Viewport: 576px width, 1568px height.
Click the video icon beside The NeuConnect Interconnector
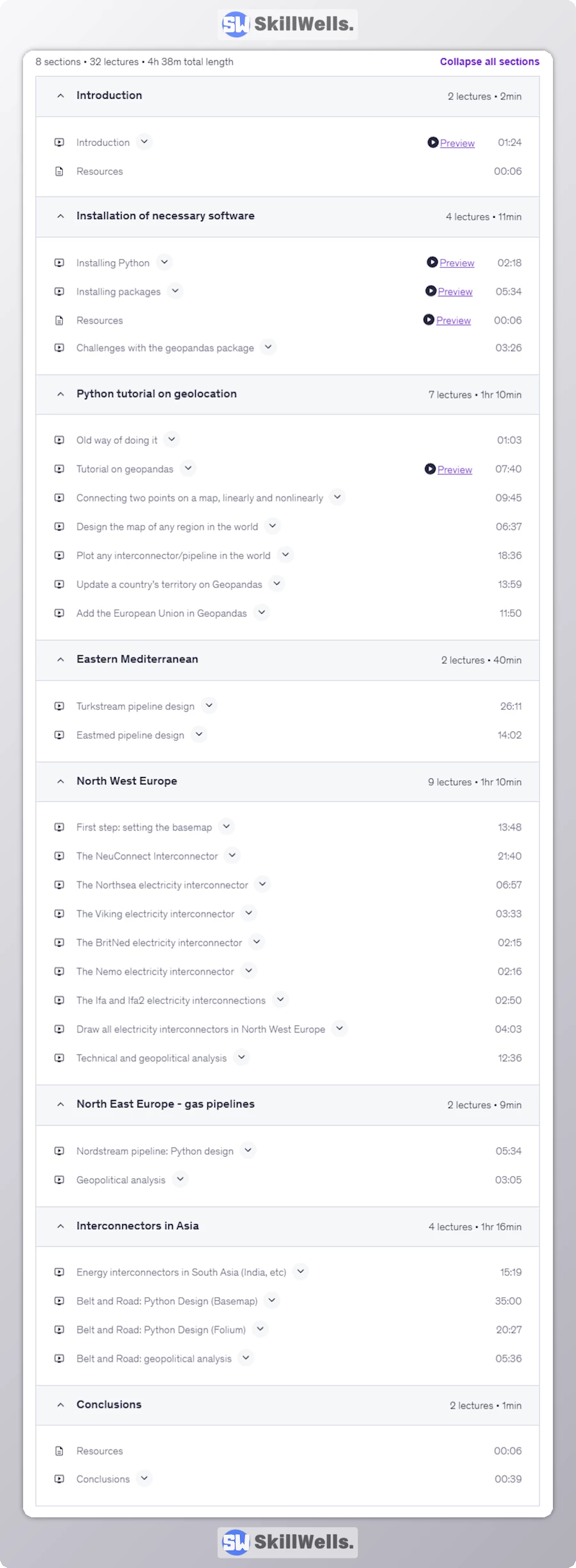(60, 856)
